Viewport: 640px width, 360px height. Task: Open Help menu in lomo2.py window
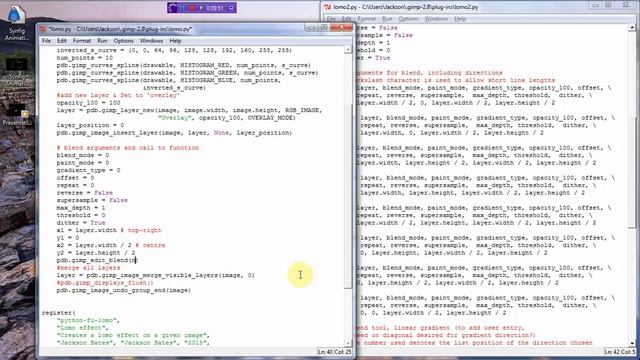pyautogui.click(x=460, y=19)
